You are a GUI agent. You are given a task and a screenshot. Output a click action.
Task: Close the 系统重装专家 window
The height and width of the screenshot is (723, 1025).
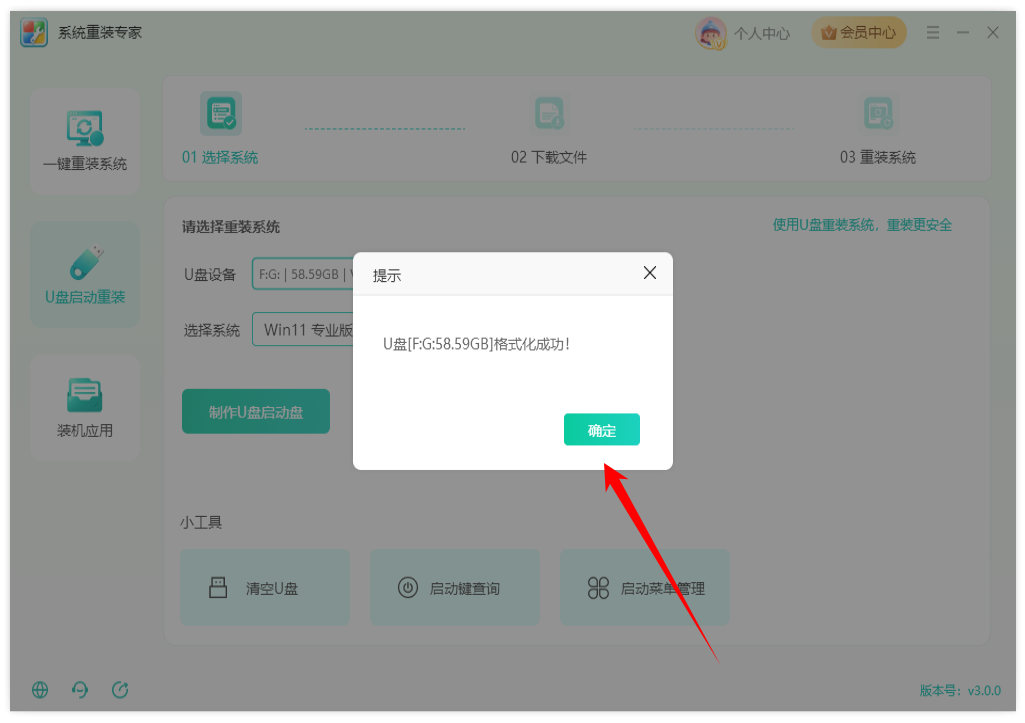pyautogui.click(x=993, y=32)
